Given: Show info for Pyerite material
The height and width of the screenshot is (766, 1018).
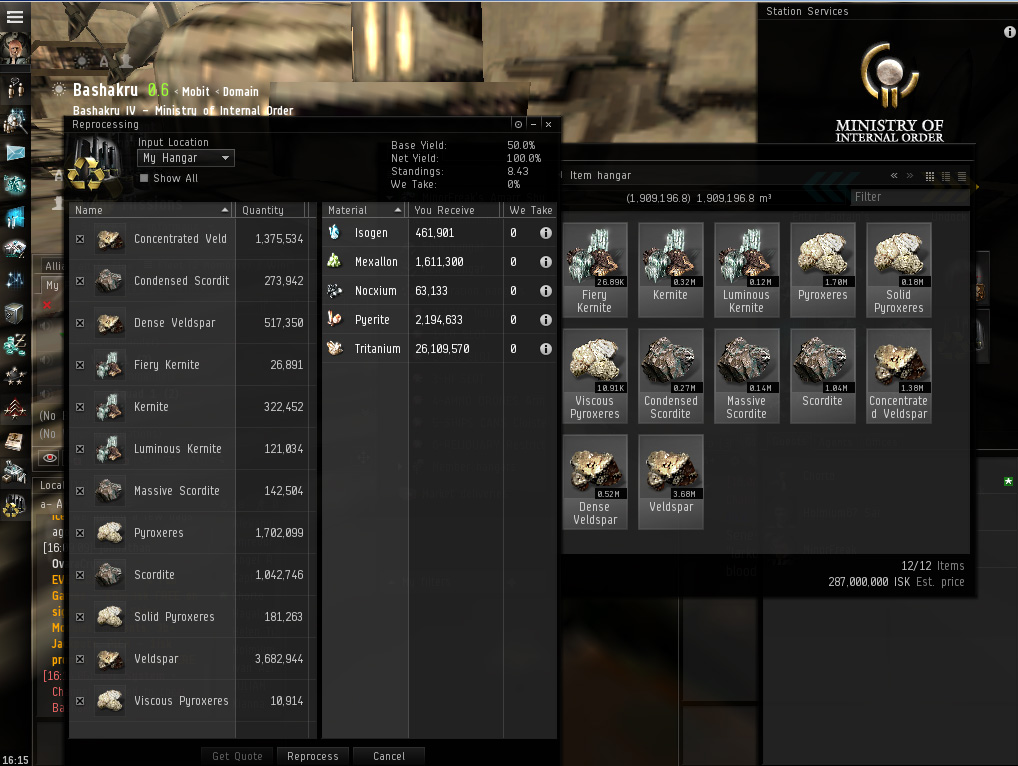Looking at the screenshot, I should click(545, 319).
